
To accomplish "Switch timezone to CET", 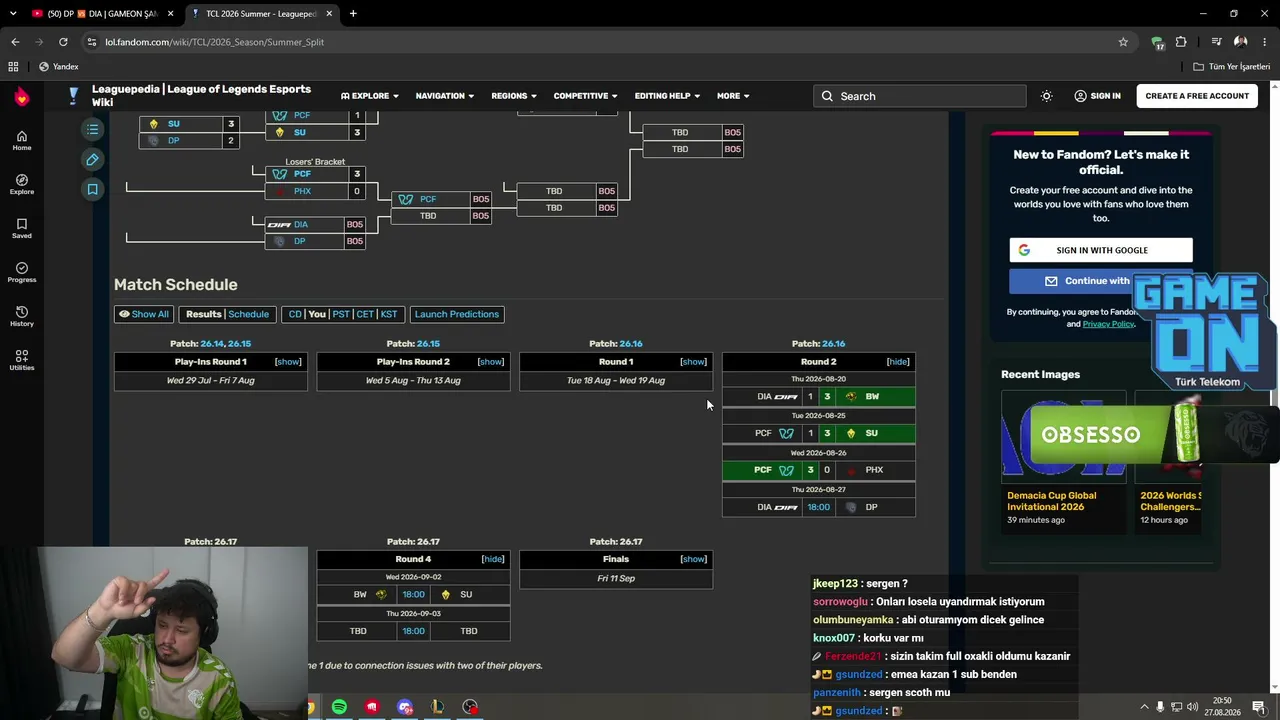I will pyautogui.click(x=365, y=314).
